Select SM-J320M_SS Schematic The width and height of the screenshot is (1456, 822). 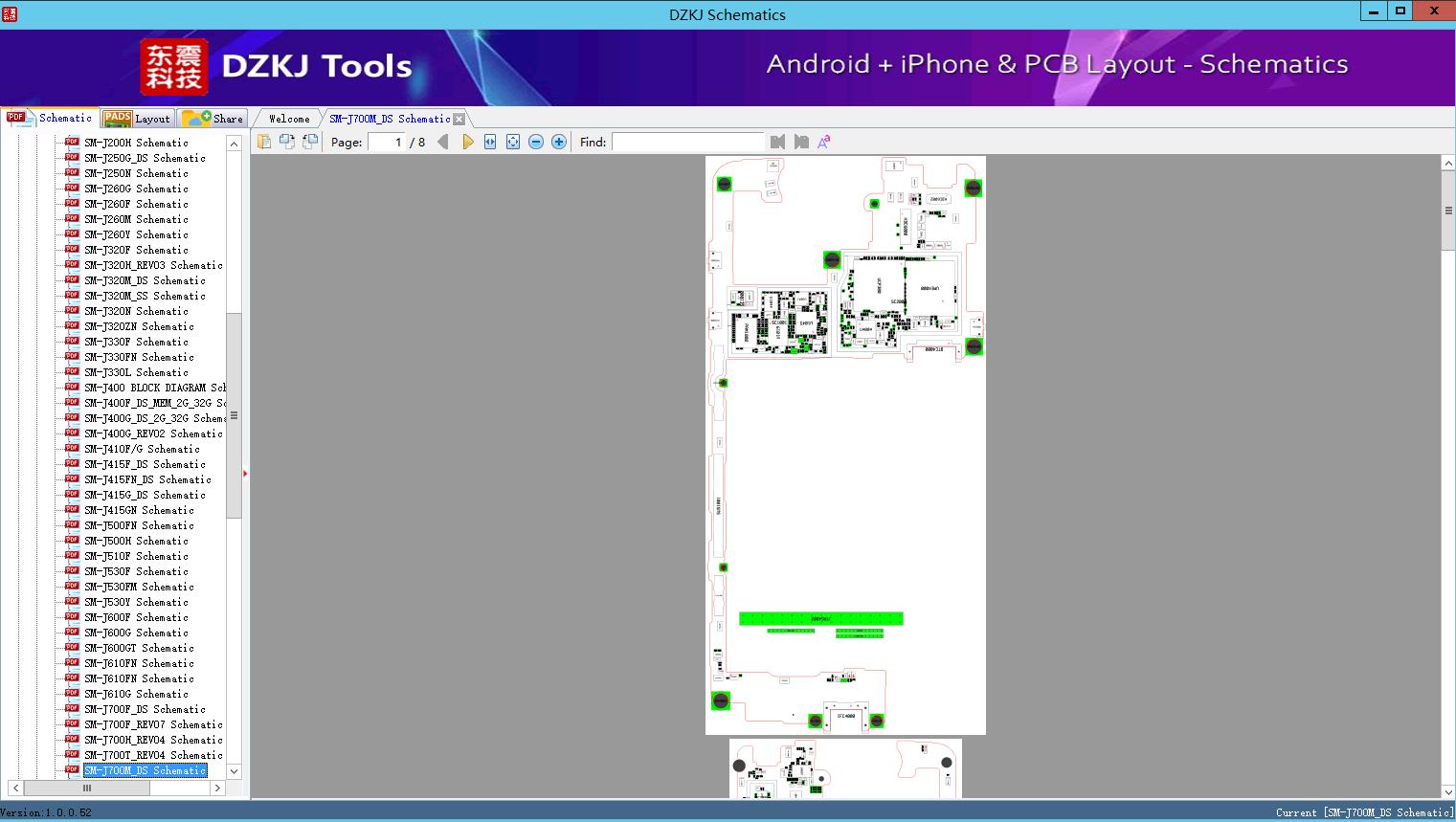pyautogui.click(x=145, y=296)
